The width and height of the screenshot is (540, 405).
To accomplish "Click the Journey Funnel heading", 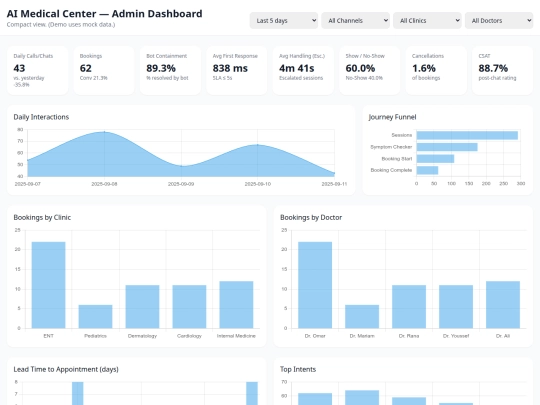I will [392, 117].
